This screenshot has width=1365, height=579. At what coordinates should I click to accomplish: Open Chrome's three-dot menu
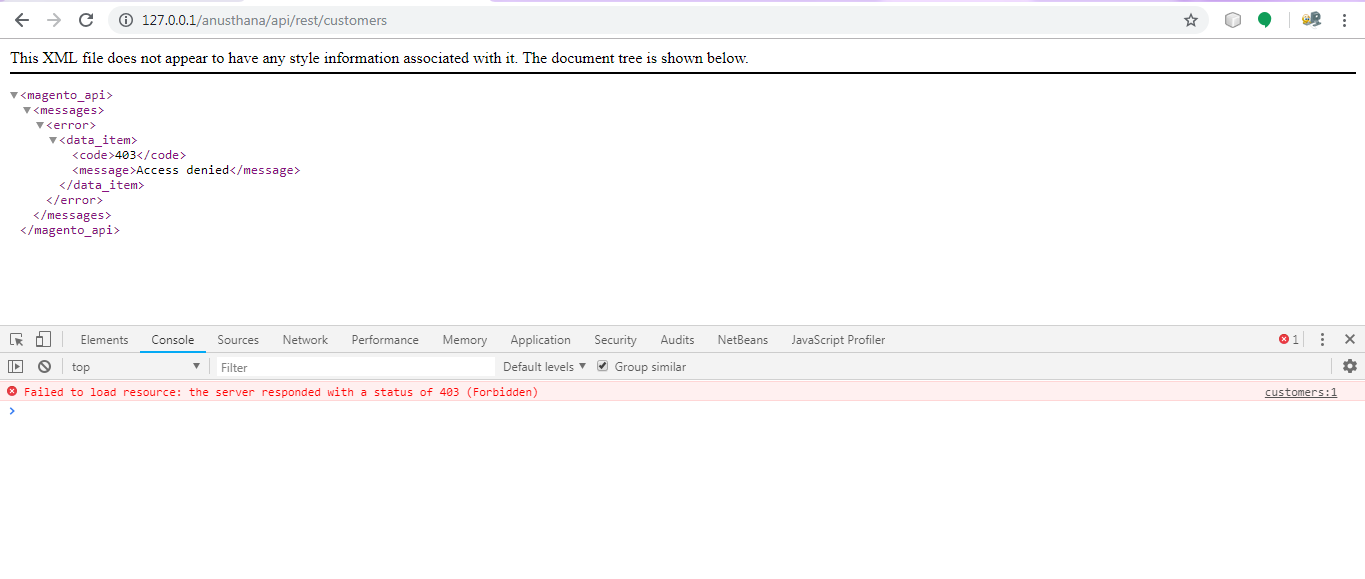click(1343, 19)
